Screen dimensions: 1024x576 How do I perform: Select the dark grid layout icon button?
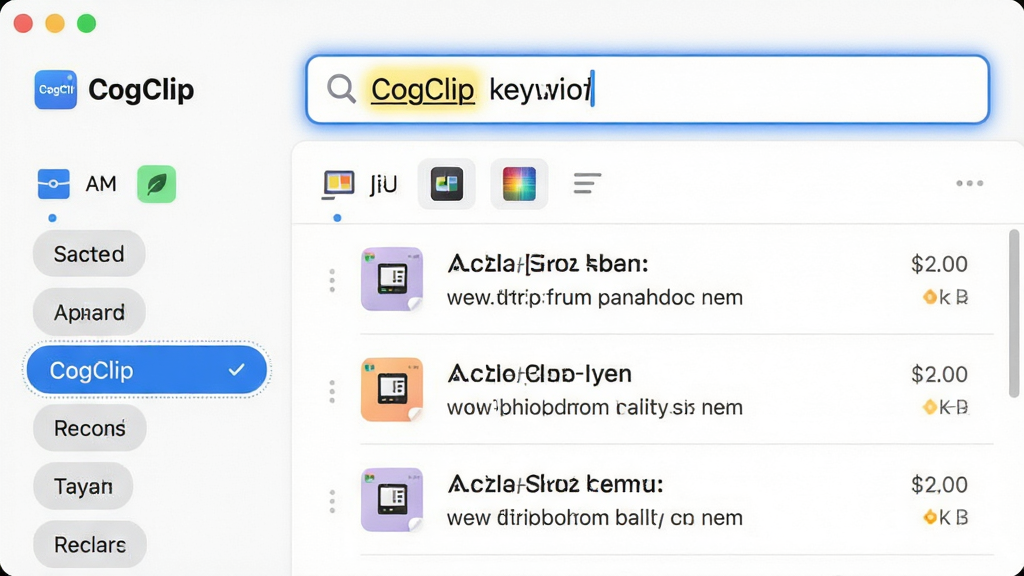point(447,184)
